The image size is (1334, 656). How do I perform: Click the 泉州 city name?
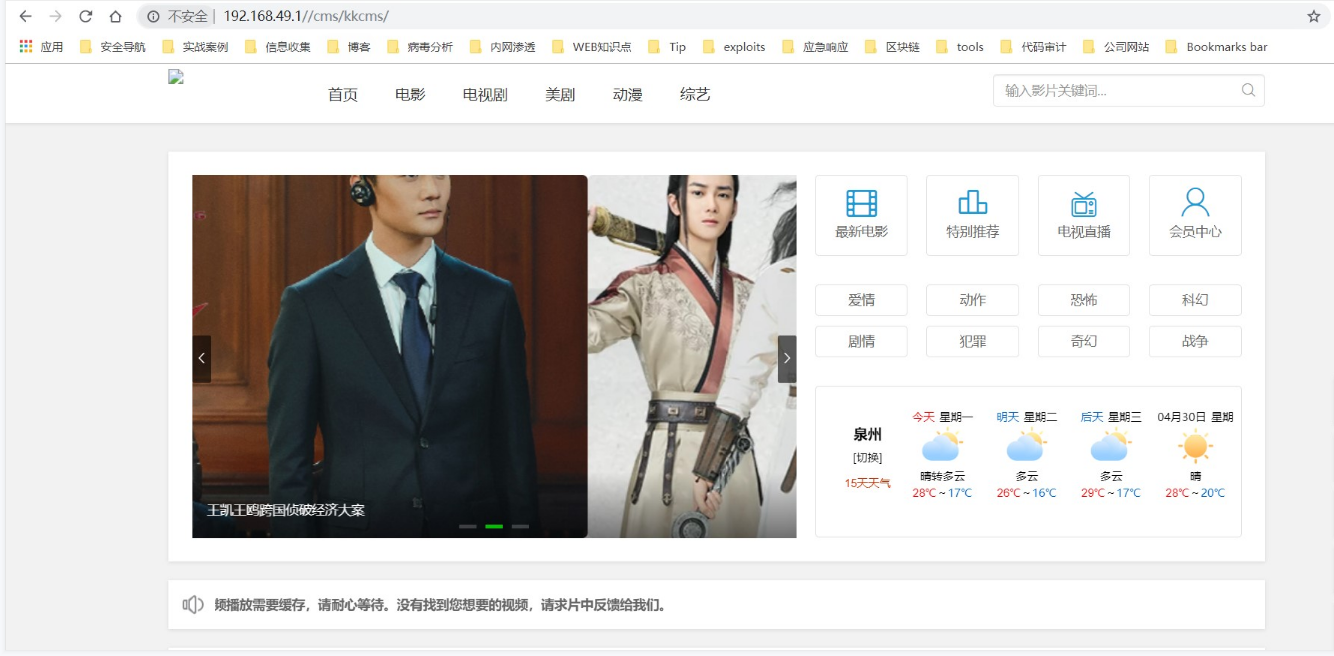867,435
